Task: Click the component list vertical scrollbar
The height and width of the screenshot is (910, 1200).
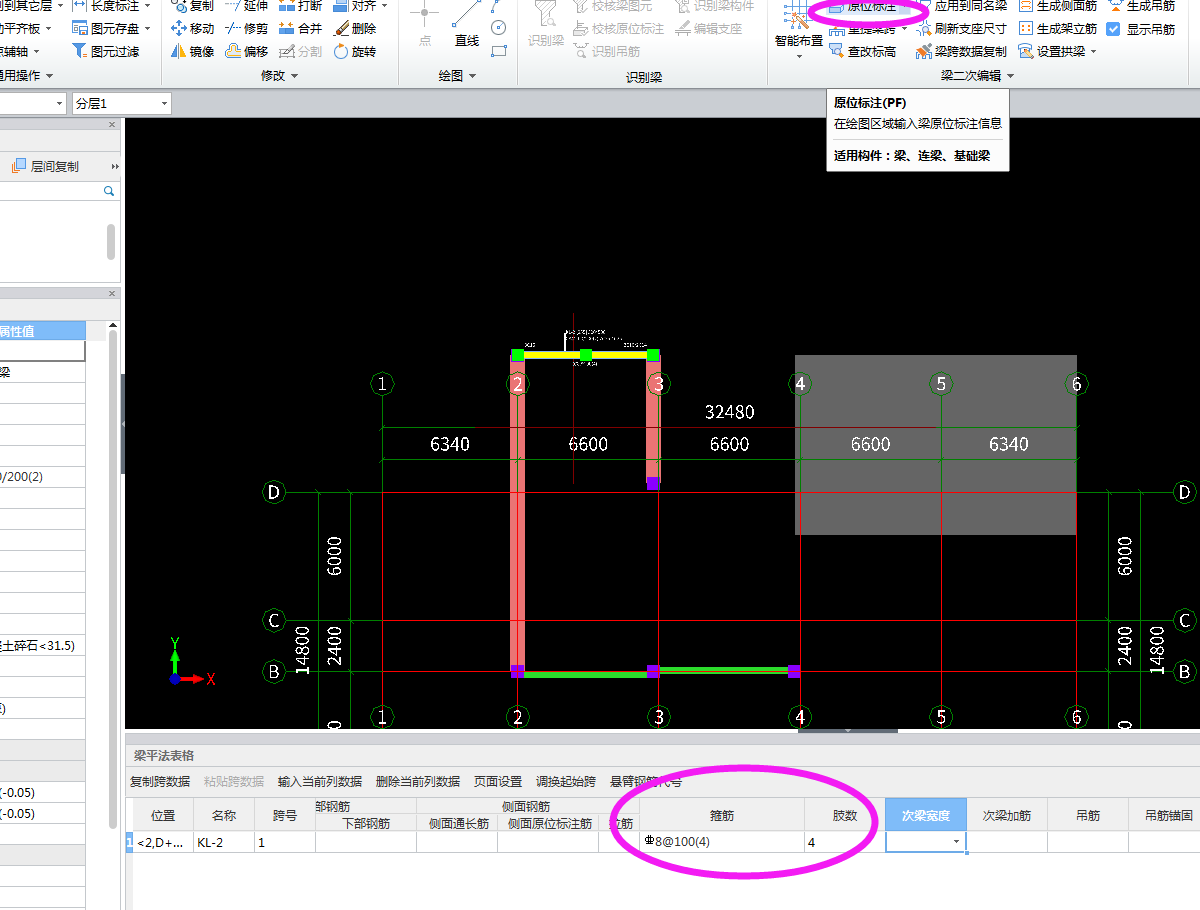Action: pyautogui.click(x=111, y=242)
